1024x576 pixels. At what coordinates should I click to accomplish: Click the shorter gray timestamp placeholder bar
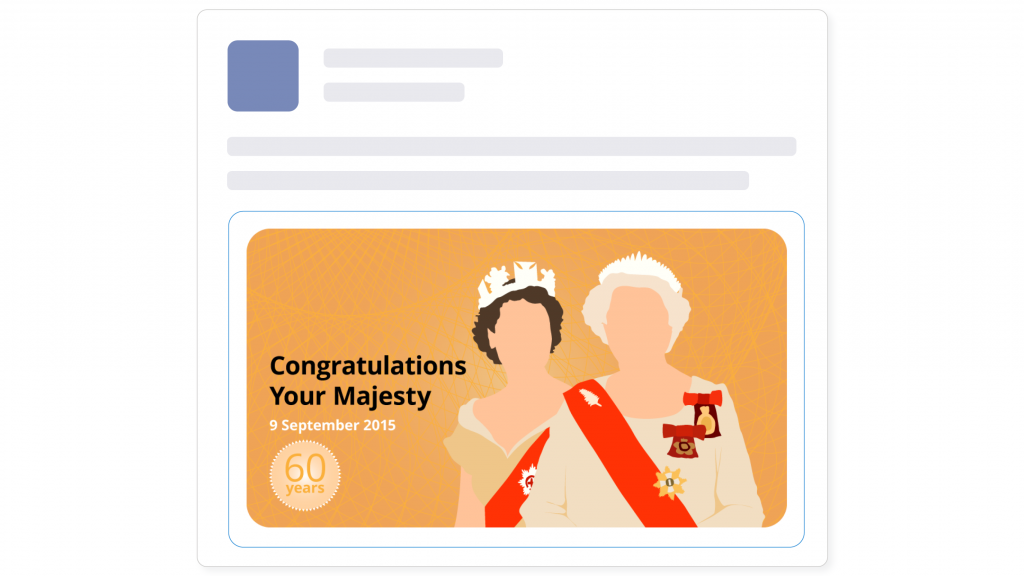coord(394,92)
